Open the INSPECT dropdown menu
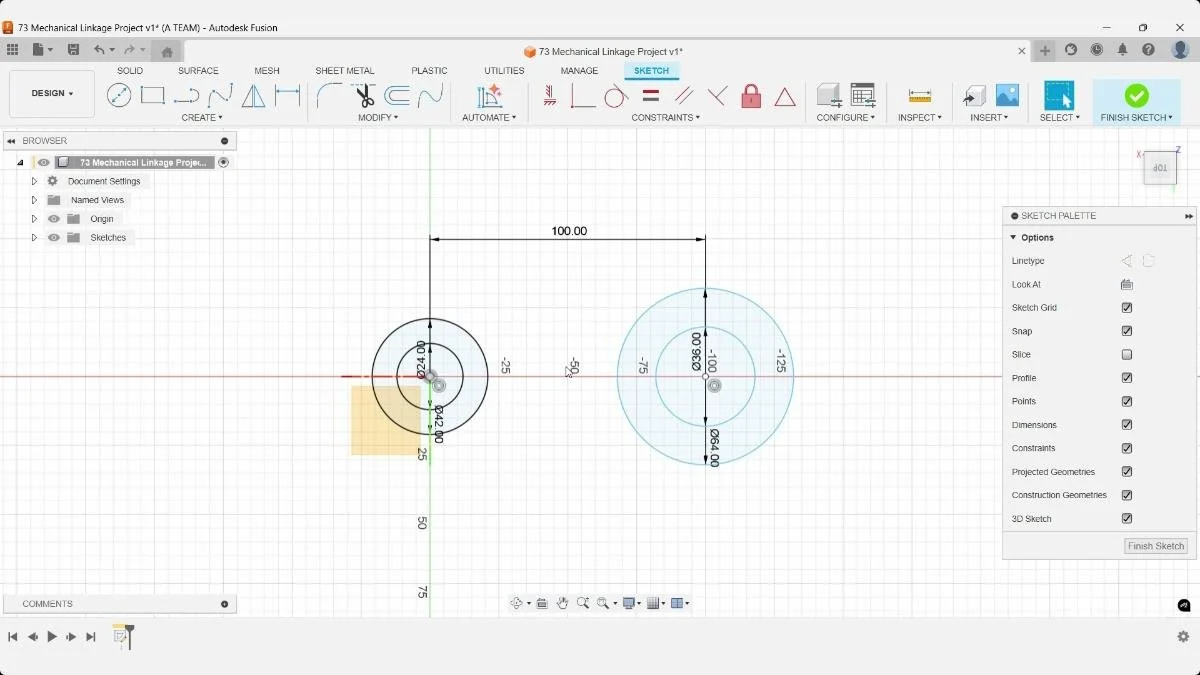The width and height of the screenshot is (1200, 675). tap(920, 118)
